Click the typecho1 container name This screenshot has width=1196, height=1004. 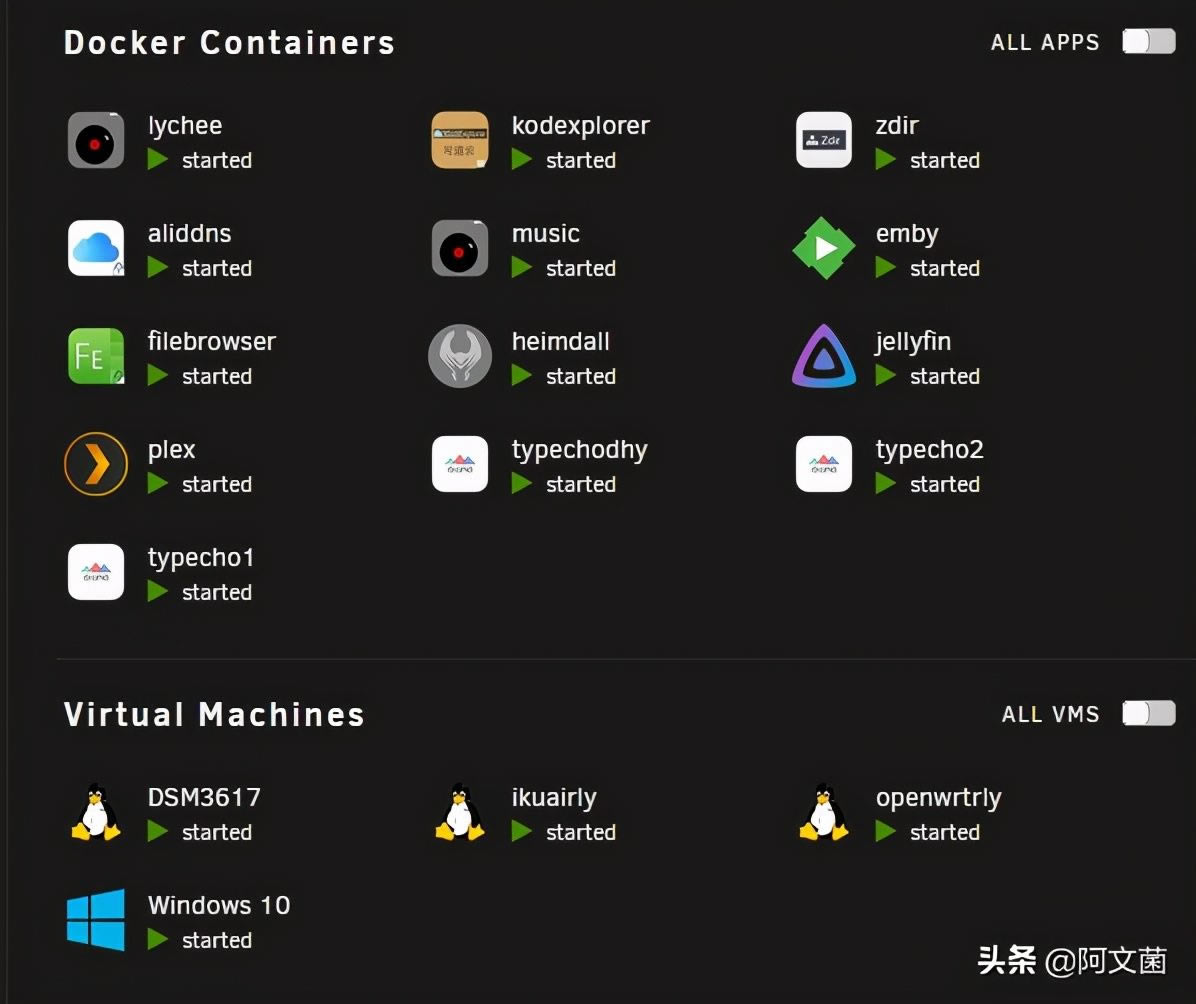(201, 558)
